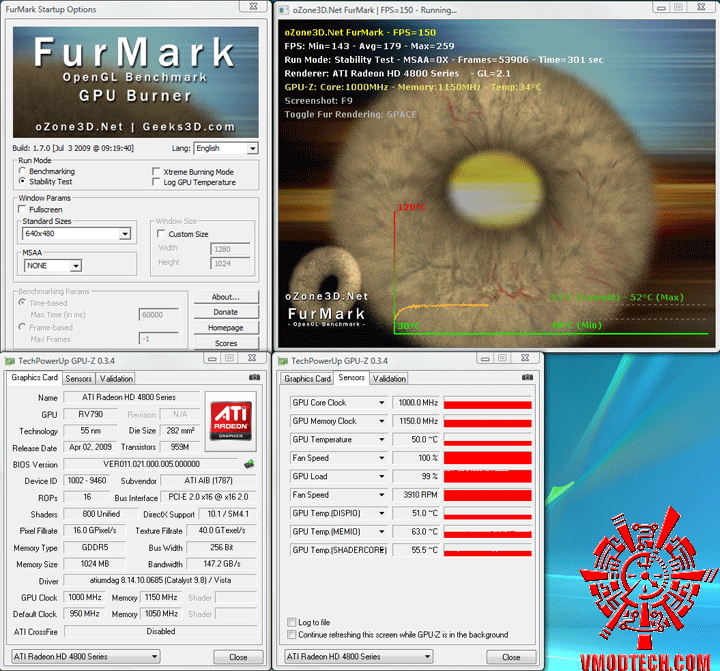This screenshot has height=671, width=720.
Task: Maximize the FurMark running window
Action: point(678,7)
